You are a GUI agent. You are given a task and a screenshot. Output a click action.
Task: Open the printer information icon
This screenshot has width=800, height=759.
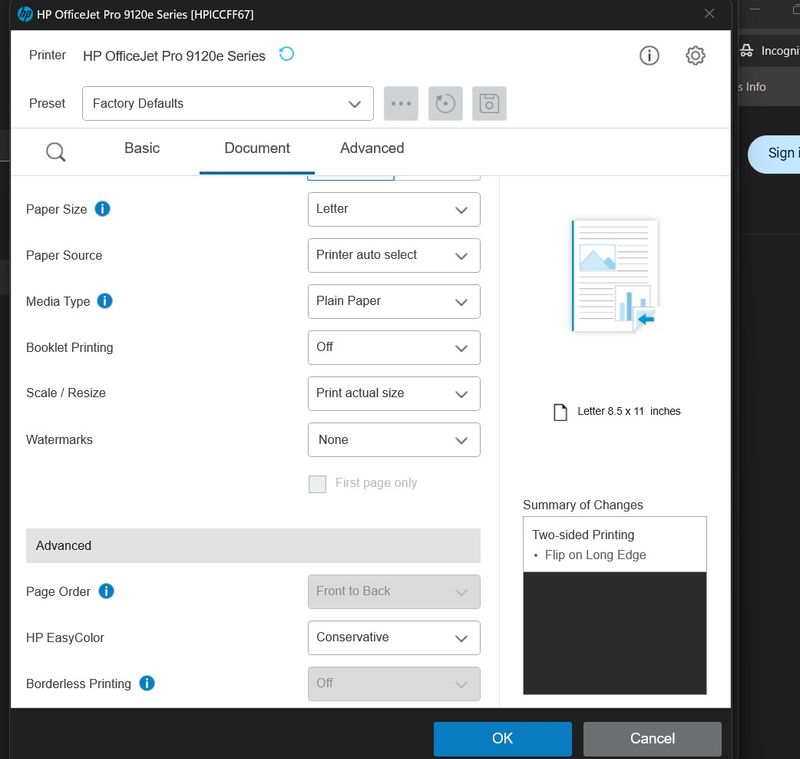click(x=649, y=55)
